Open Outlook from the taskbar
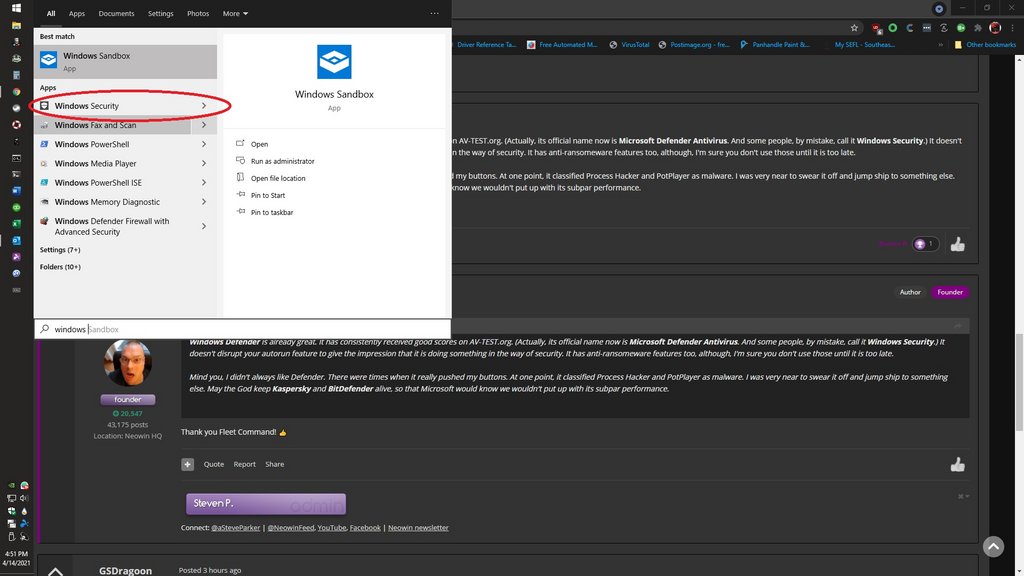The image size is (1024, 576). [16, 240]
